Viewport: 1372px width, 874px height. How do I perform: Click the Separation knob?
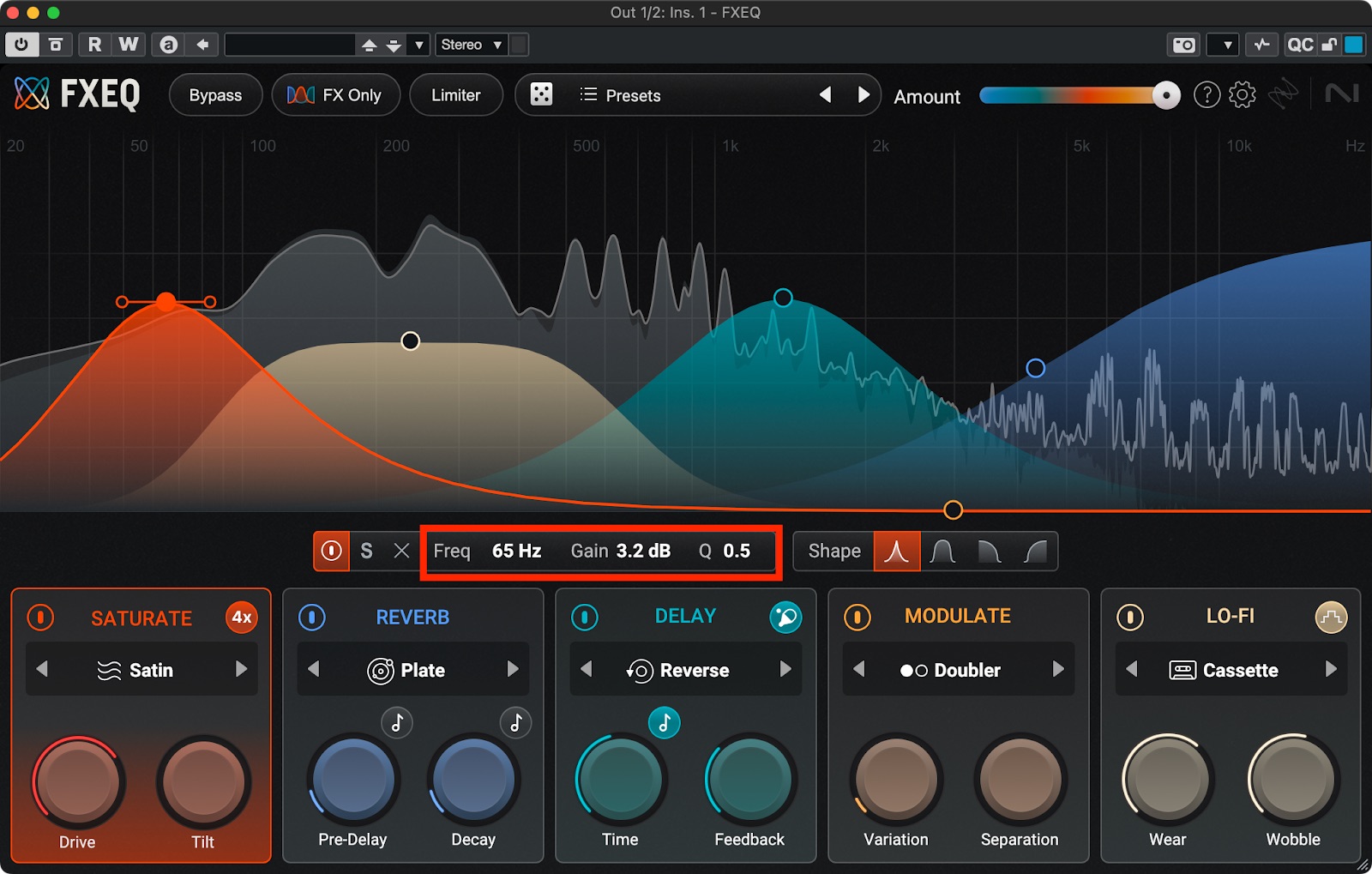1020,780
